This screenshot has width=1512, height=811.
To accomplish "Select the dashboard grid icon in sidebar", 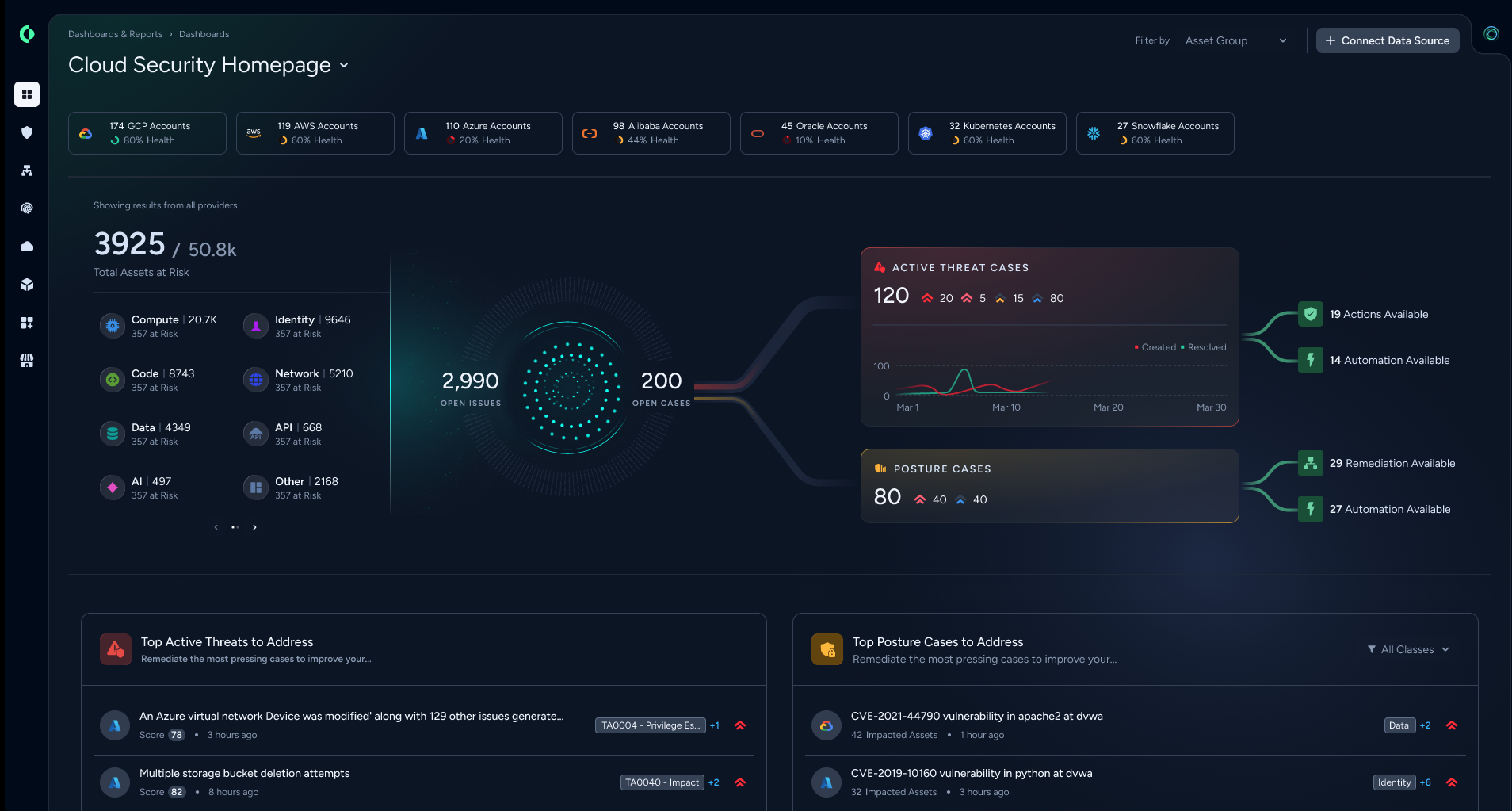I will (27, 94).
